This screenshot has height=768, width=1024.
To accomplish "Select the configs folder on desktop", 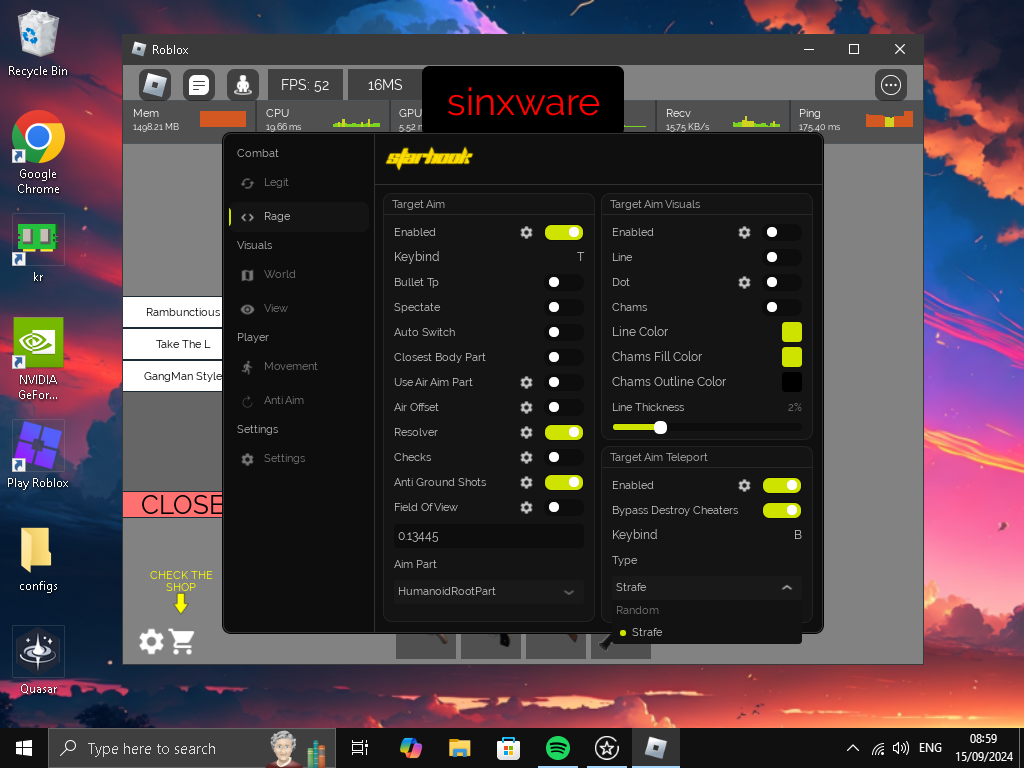I will (38, 559).
